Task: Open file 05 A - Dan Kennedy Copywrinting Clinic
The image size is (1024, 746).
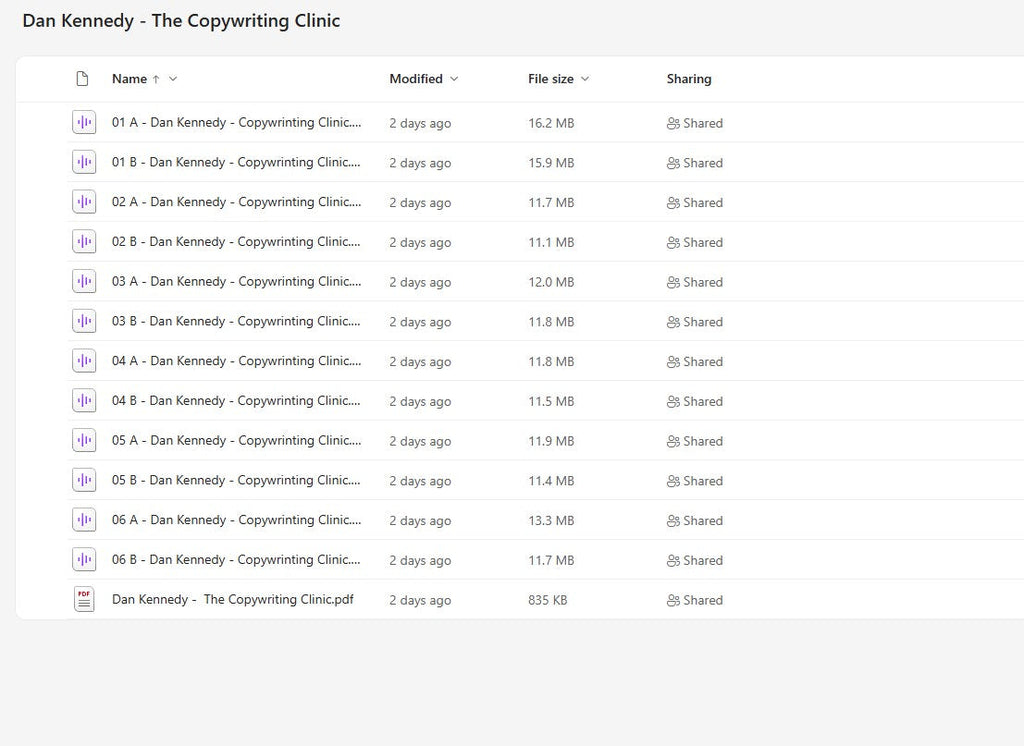Action: point(236,441)
